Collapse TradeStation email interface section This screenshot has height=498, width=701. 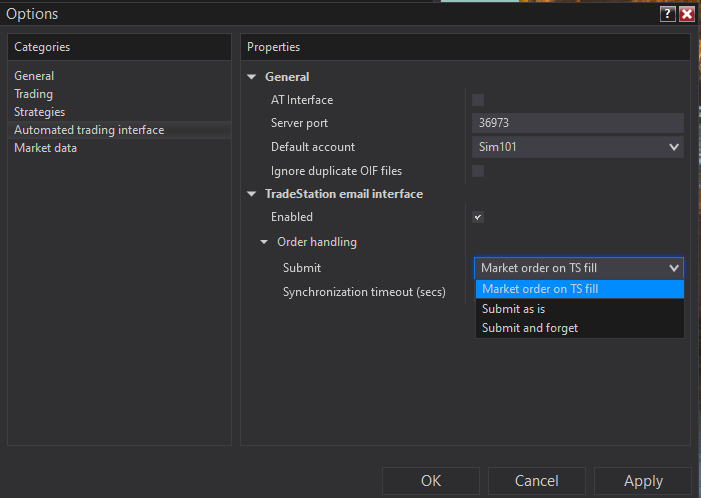(x=251, y=194)
